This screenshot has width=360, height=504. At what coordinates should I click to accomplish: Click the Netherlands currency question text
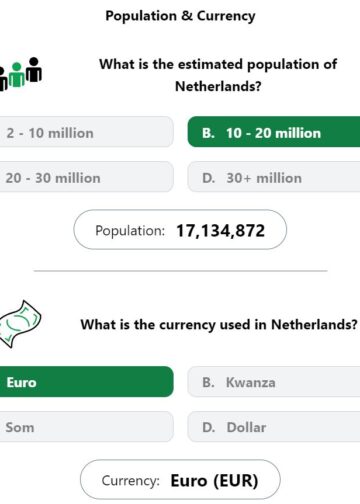point(219,324)
